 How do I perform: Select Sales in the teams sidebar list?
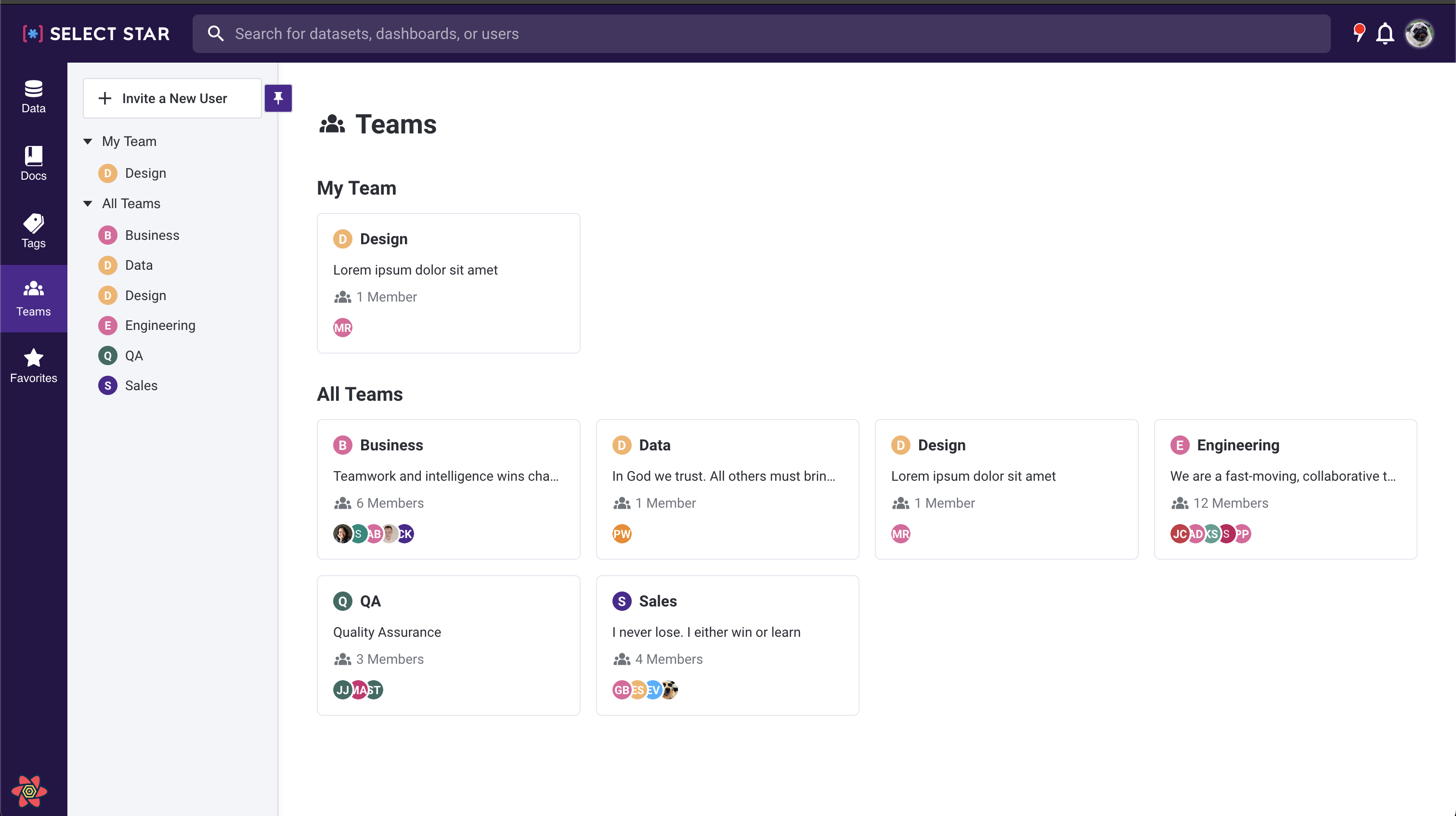(x=141, y=385)
